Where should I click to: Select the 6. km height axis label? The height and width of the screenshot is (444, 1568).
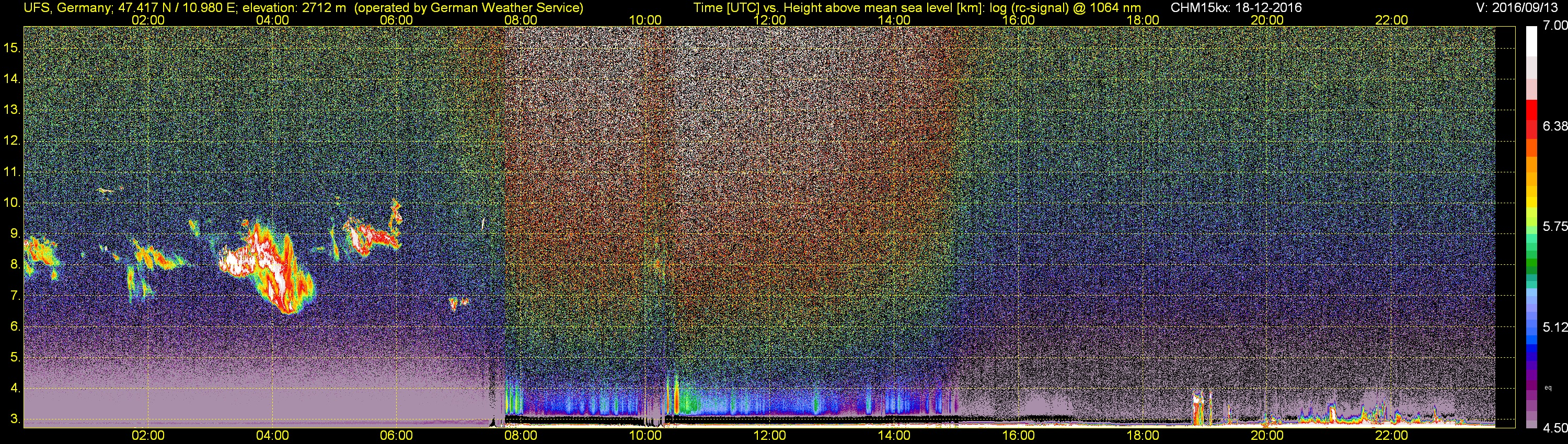coord(15,326)
